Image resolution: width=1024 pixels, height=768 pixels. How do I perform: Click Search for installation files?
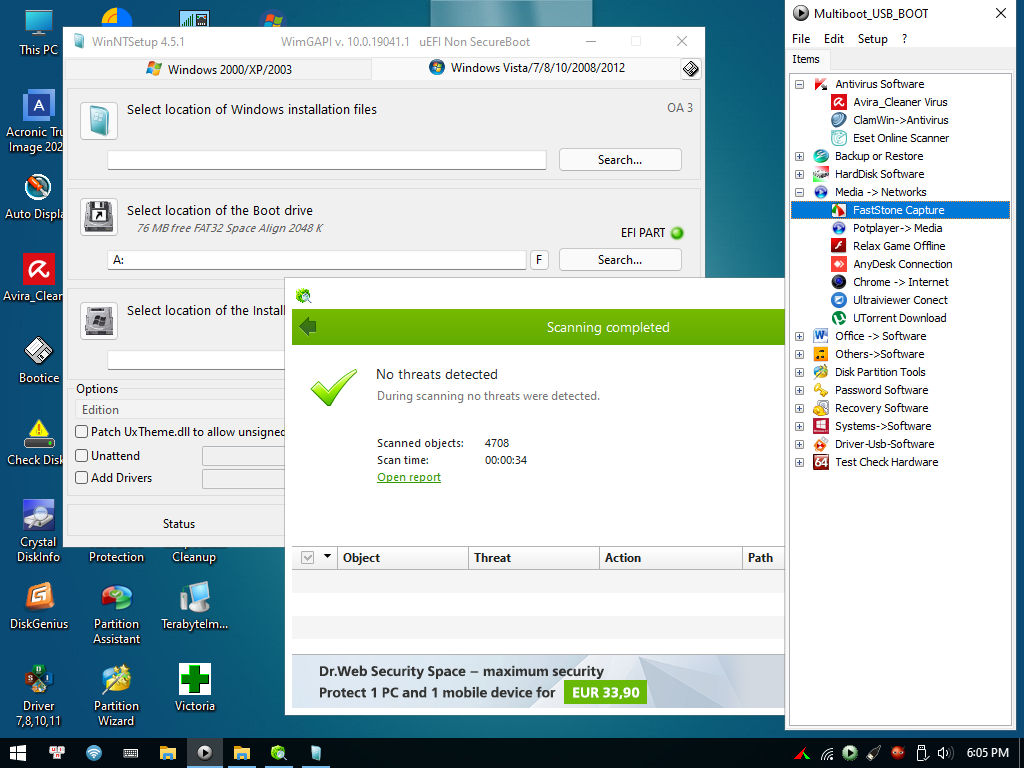620,160
